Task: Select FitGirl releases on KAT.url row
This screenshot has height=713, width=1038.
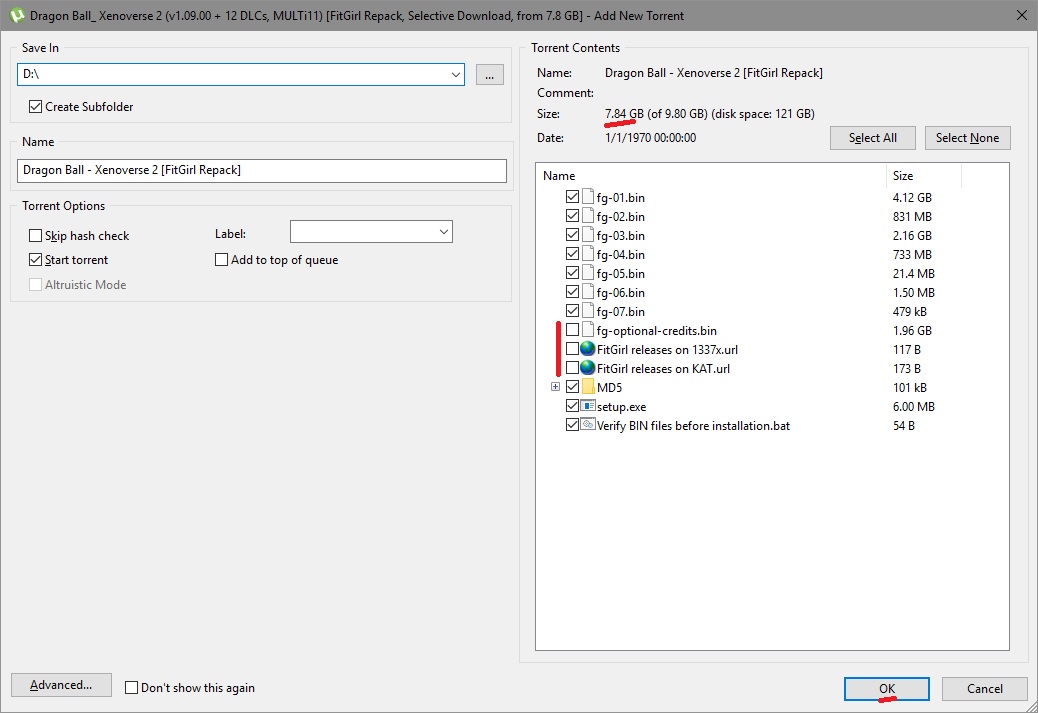Action: coord(663,369)
